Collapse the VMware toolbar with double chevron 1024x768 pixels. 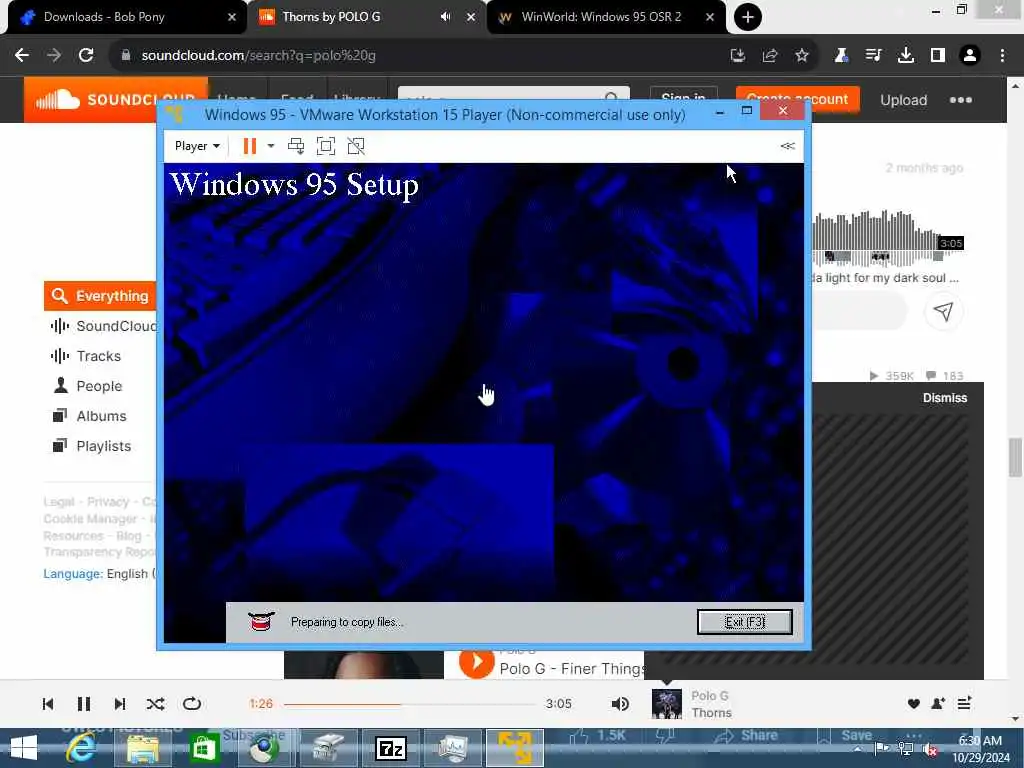tap(788, 146)
